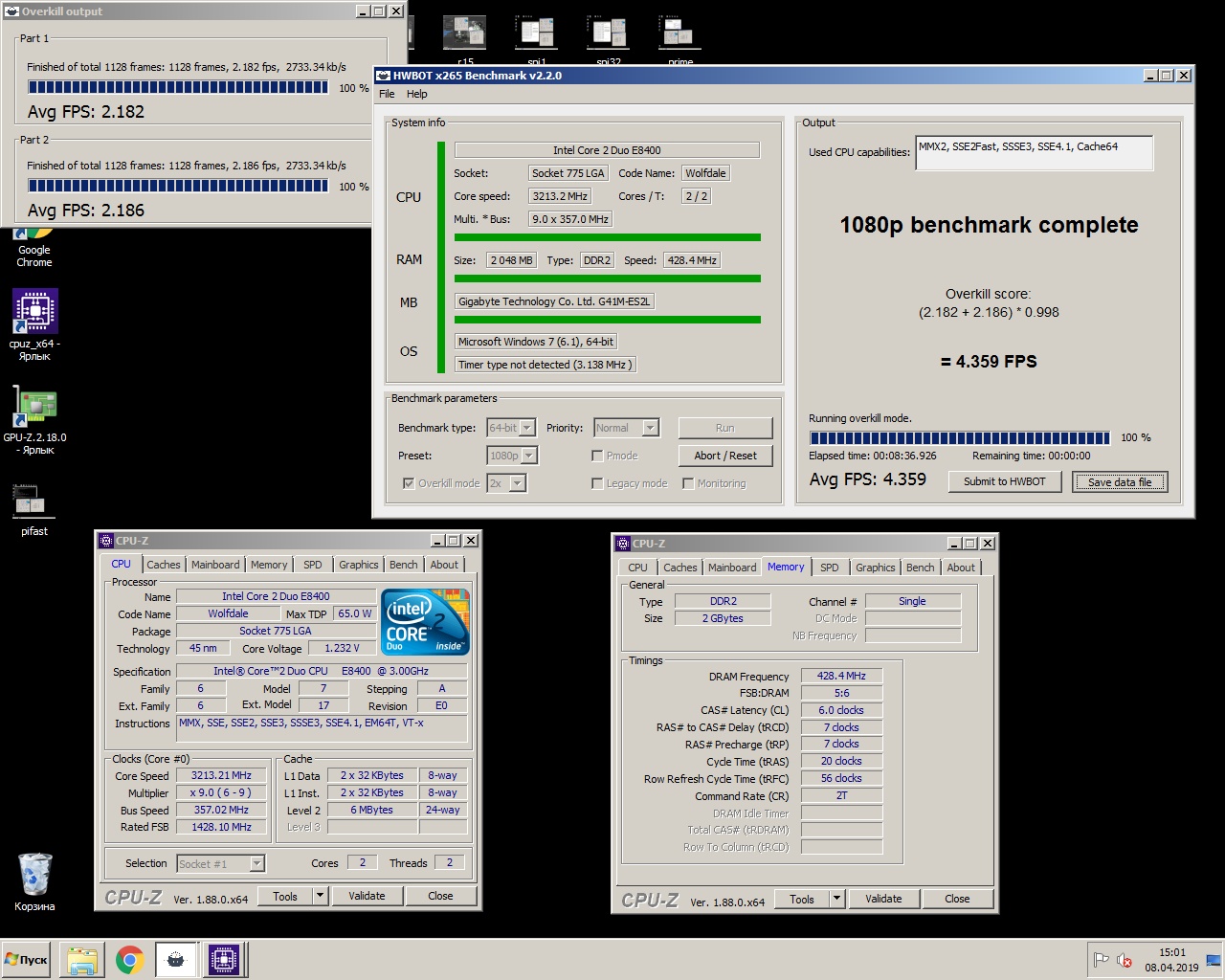Viewport: 1225px width, 980px height.
Task: Switch to Caches tab in CPU-Z processor window
Action: coord(163,565)
